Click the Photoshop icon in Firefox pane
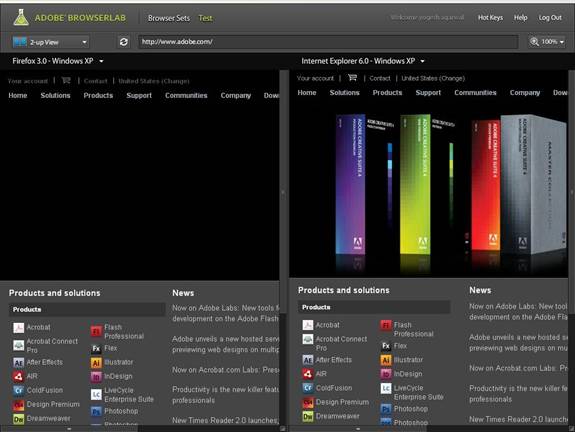 coord(96,411)
